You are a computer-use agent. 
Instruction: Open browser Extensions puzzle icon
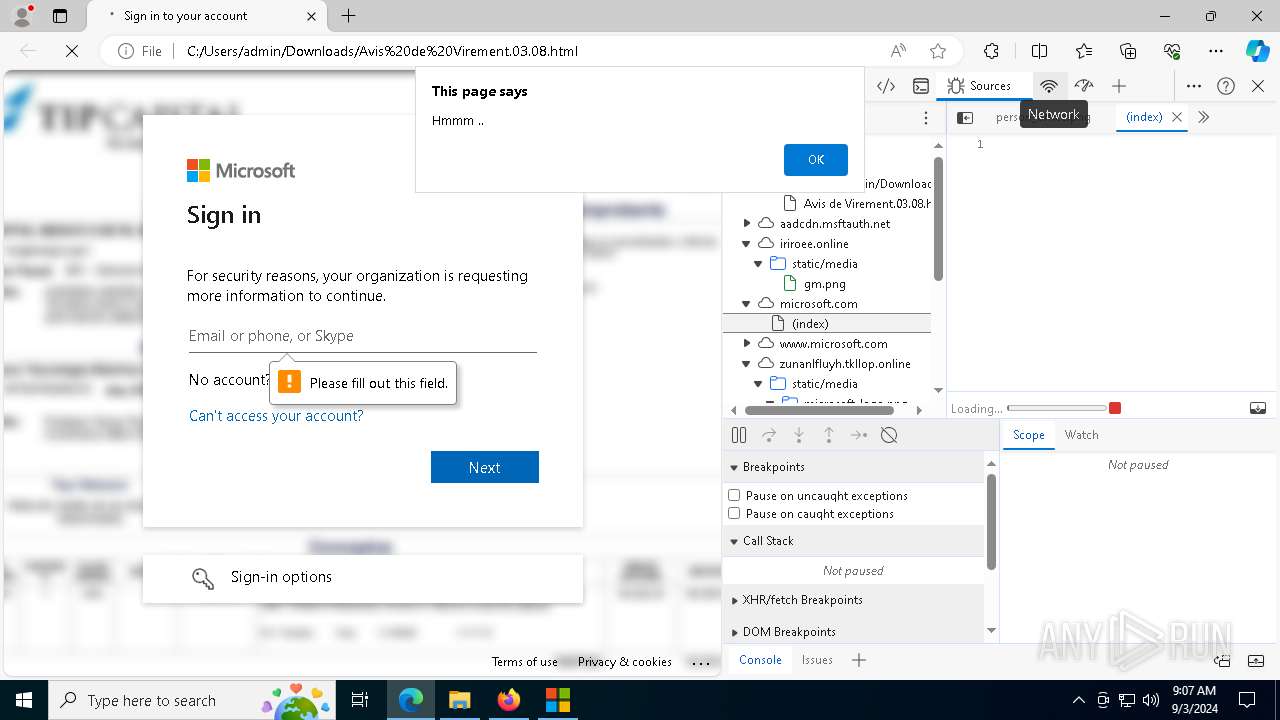point(991,51)
